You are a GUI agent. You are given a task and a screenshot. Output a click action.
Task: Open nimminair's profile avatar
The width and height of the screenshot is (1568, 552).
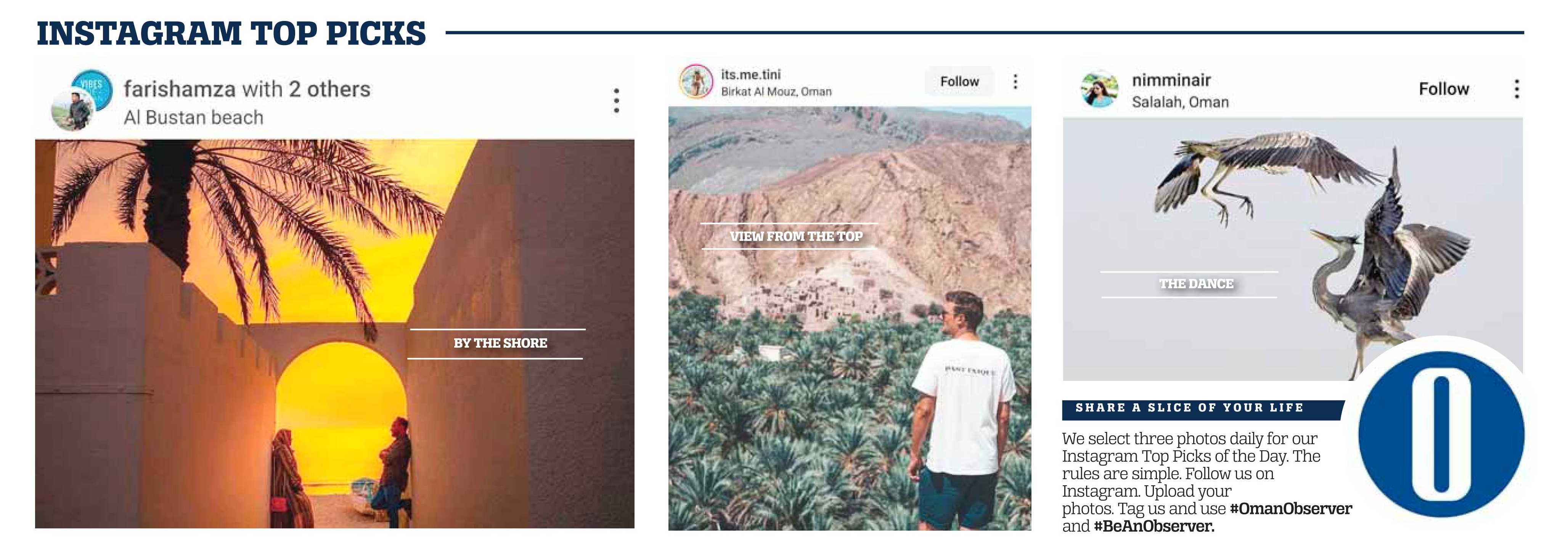1099,90
